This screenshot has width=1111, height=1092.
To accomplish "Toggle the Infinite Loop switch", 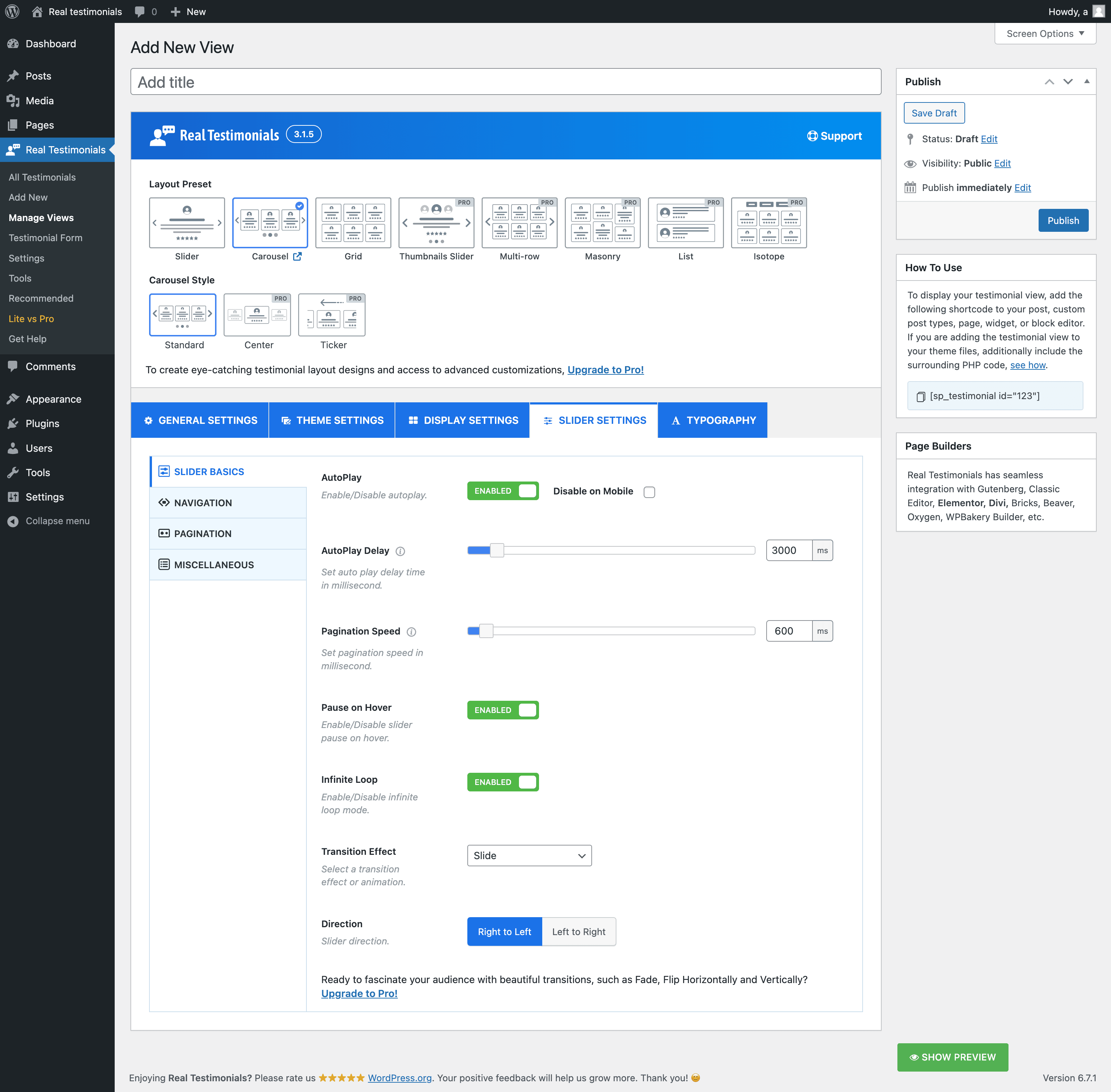I will pos(503,782).
